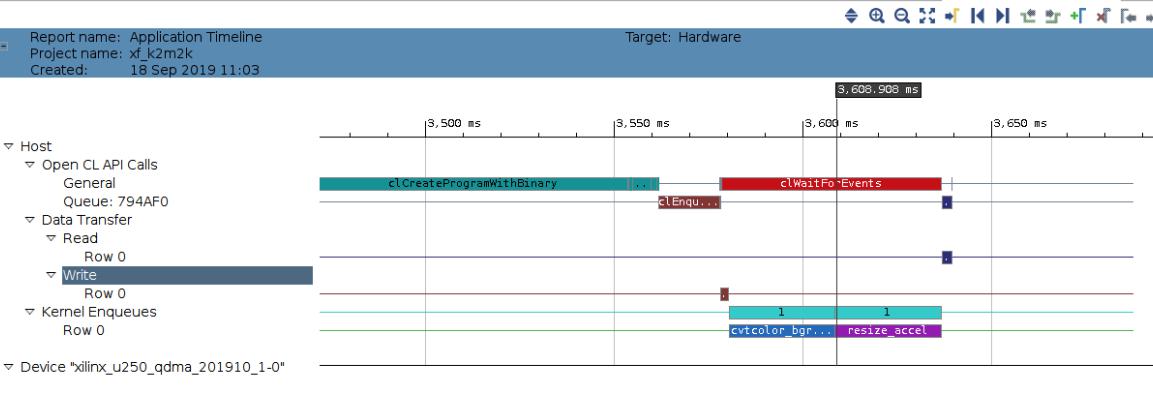Select Row 0 under Write
1153x400 pixels.
coord(104,293)
